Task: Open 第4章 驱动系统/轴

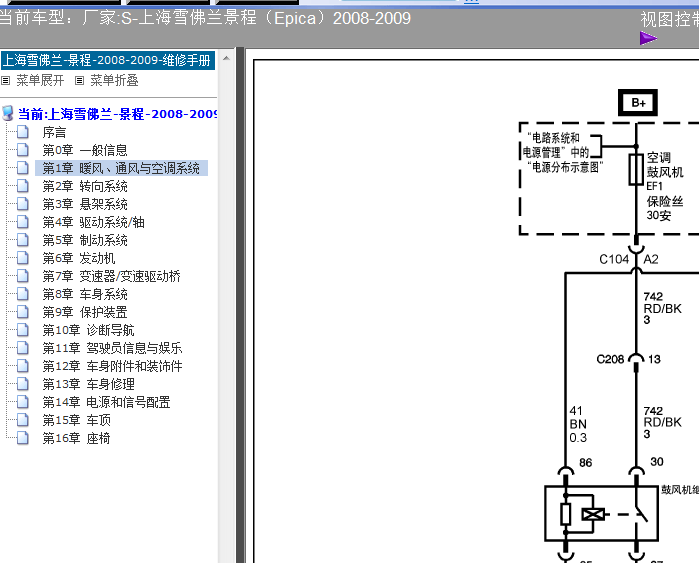Action: [93, 222]
